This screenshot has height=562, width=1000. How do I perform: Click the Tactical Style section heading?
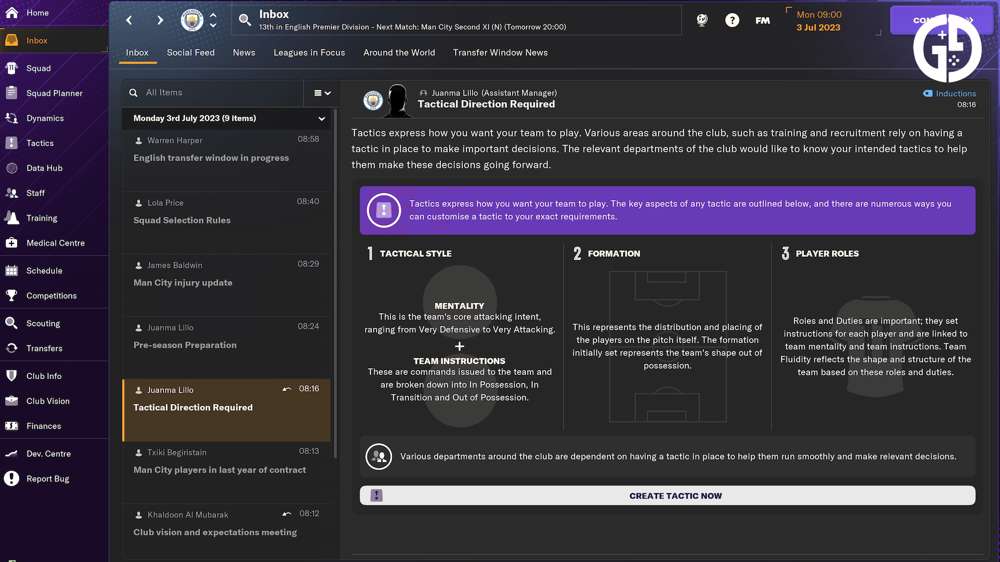coord(415,253)
